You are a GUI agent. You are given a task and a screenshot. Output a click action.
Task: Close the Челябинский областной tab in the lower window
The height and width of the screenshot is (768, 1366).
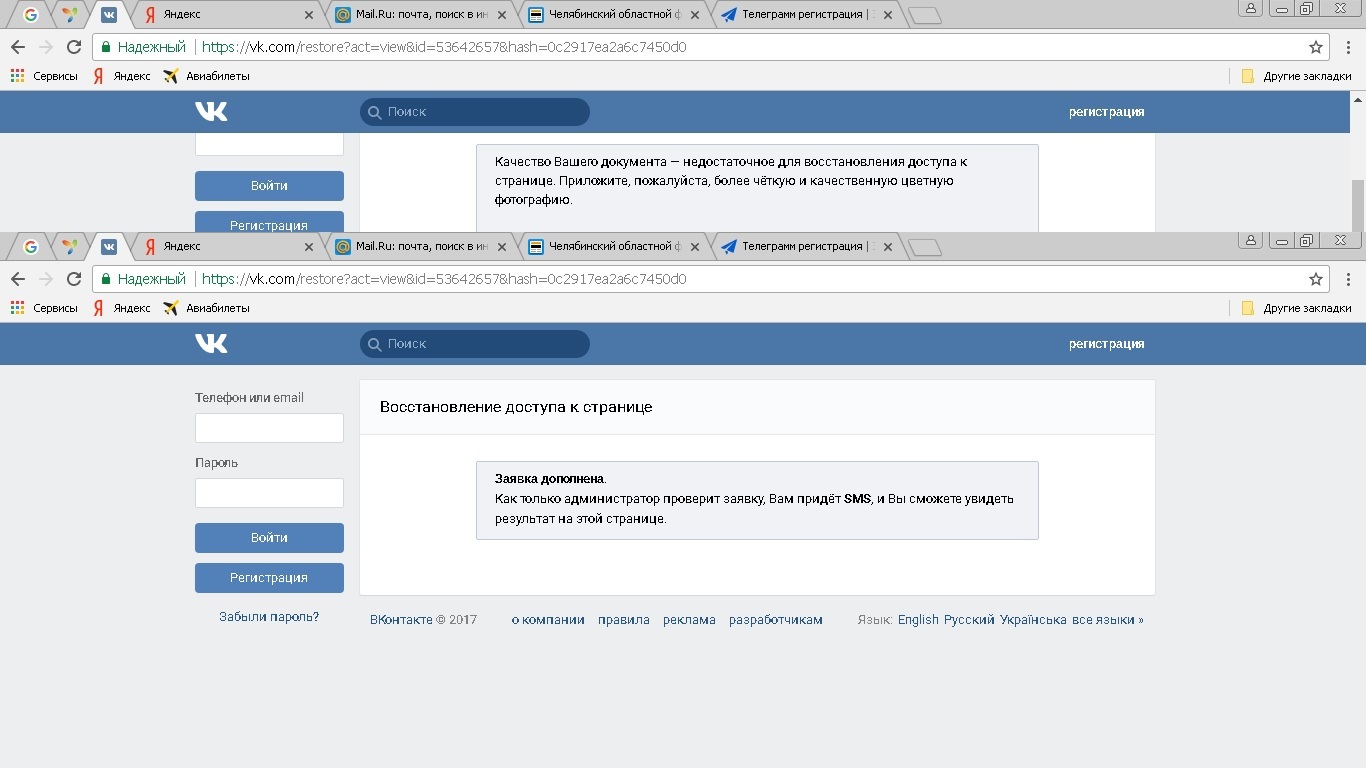coord(694,247)
